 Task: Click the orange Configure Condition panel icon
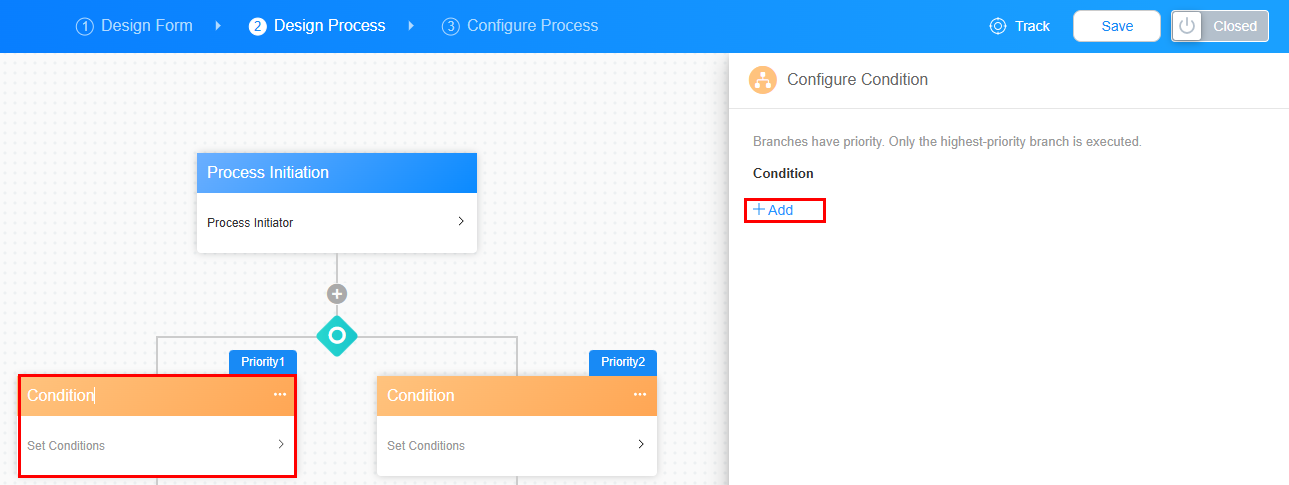click(763, 80)
